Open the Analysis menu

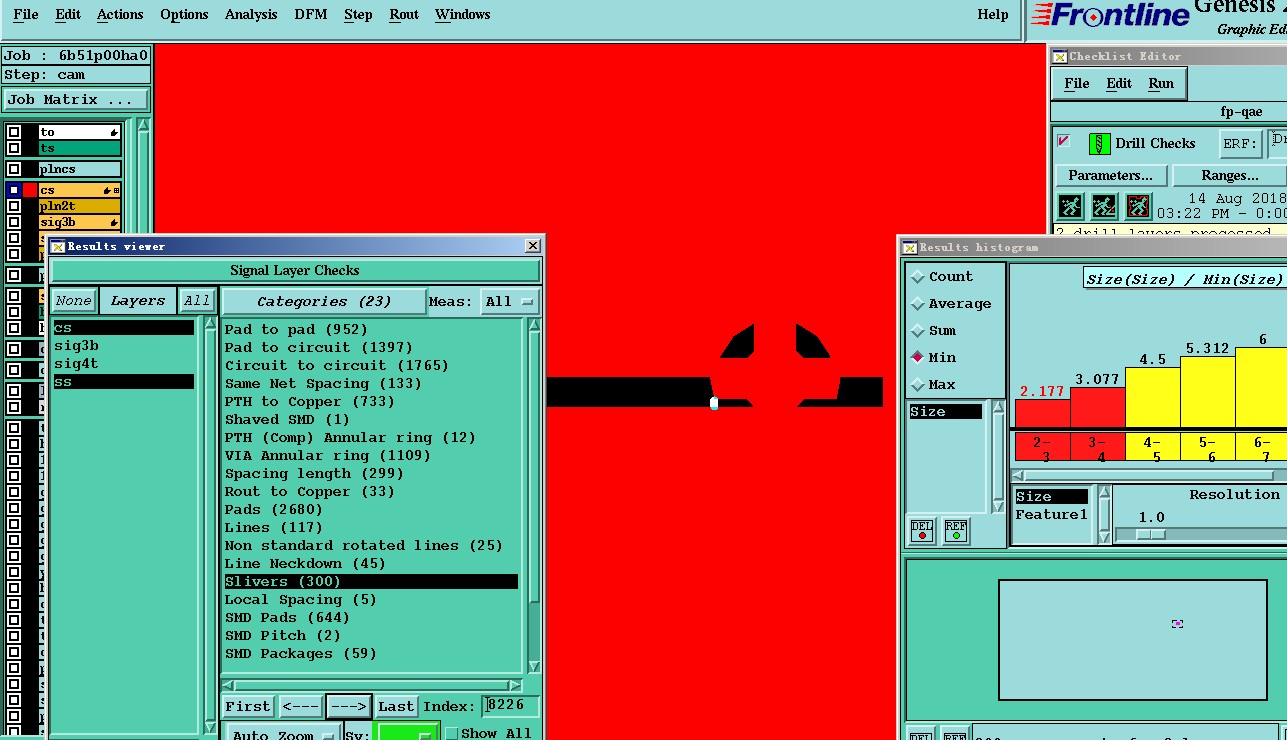pyautogui.click(x=251, y=15)
